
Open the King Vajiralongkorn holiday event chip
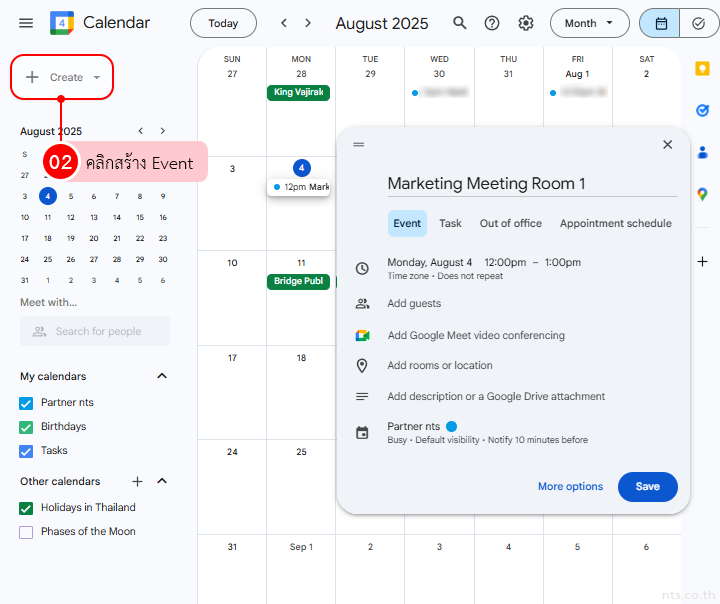point(298,92)
